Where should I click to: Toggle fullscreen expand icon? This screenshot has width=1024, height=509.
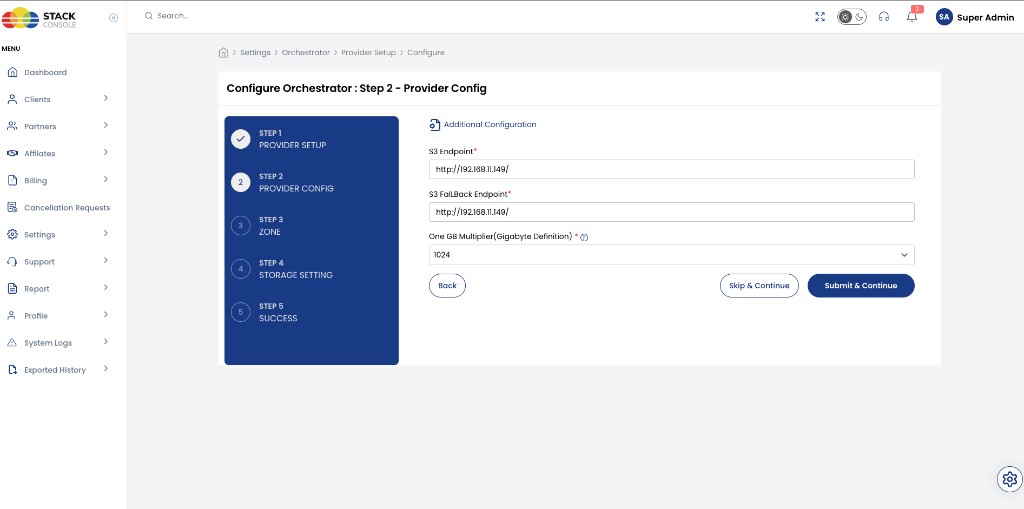coord(820,17)
